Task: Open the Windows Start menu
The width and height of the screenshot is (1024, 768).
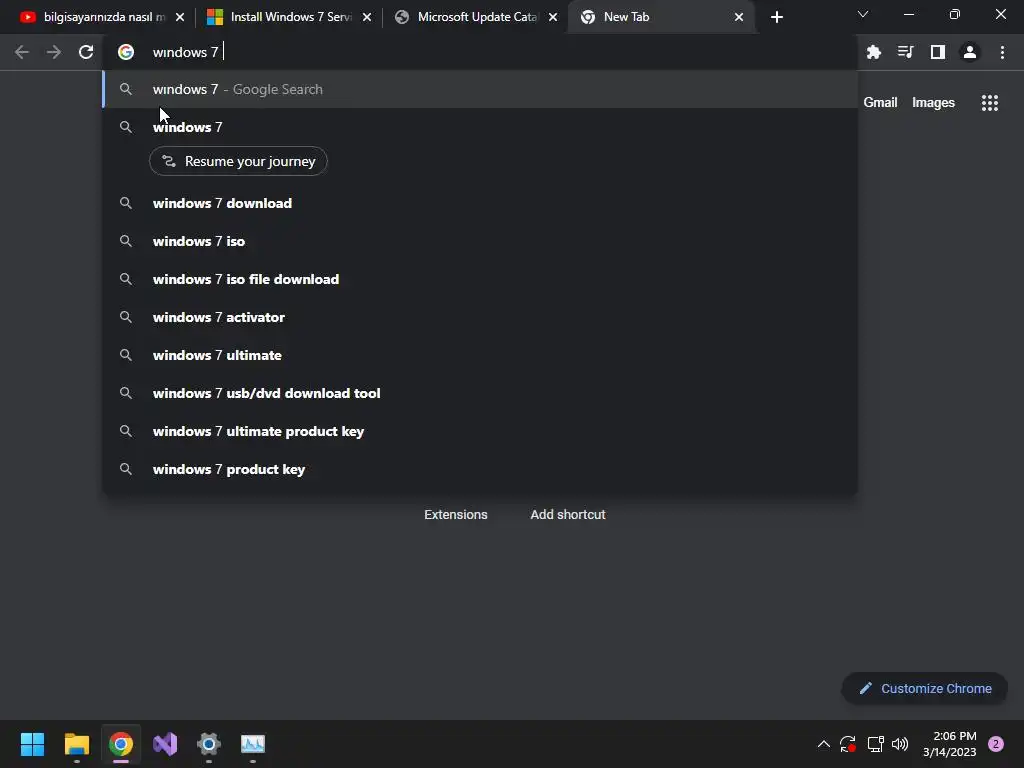Action: point(32,744)
